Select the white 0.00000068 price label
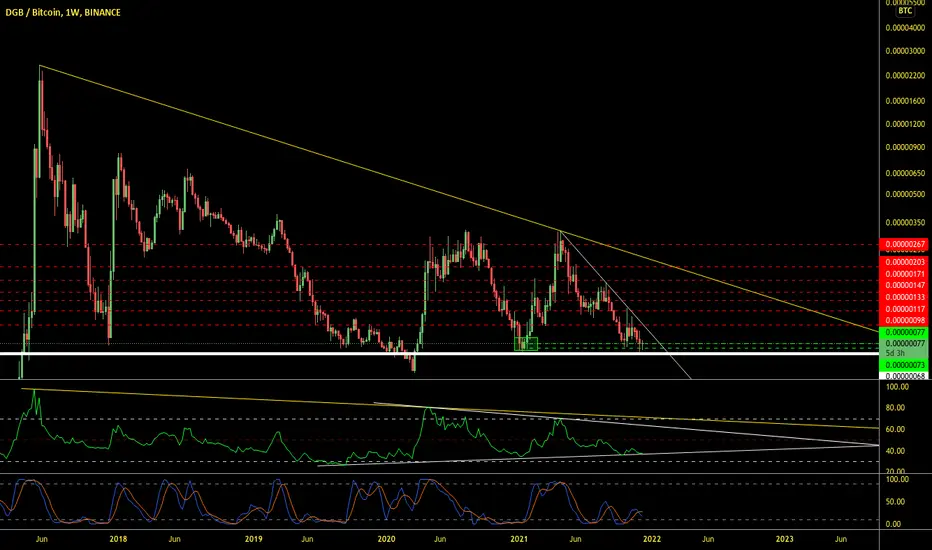This screenshot has width=932, height=550. coord(905,376)
